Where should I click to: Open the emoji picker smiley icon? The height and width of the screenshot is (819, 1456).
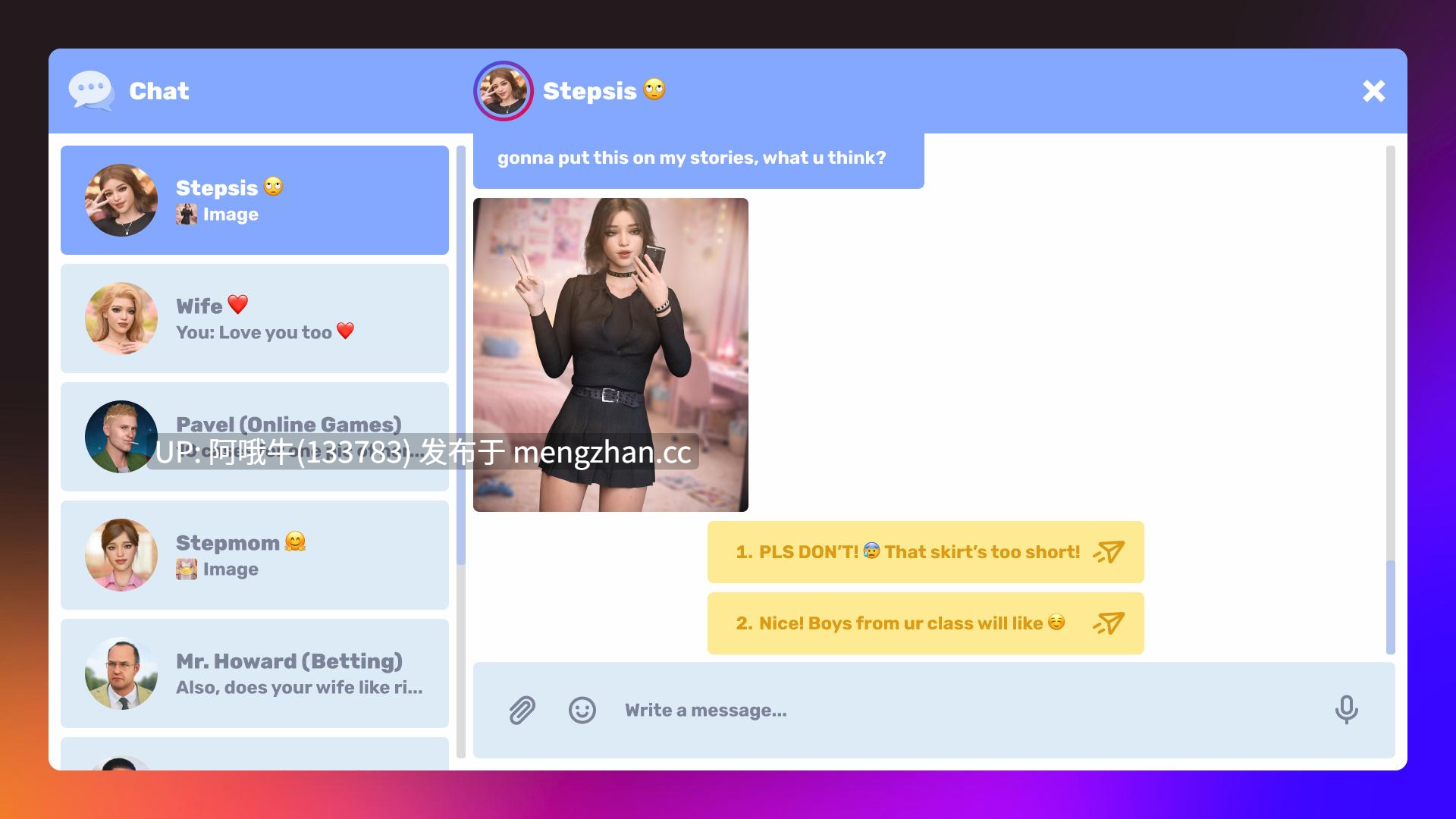pyautogui.click(x=582, y=711)
